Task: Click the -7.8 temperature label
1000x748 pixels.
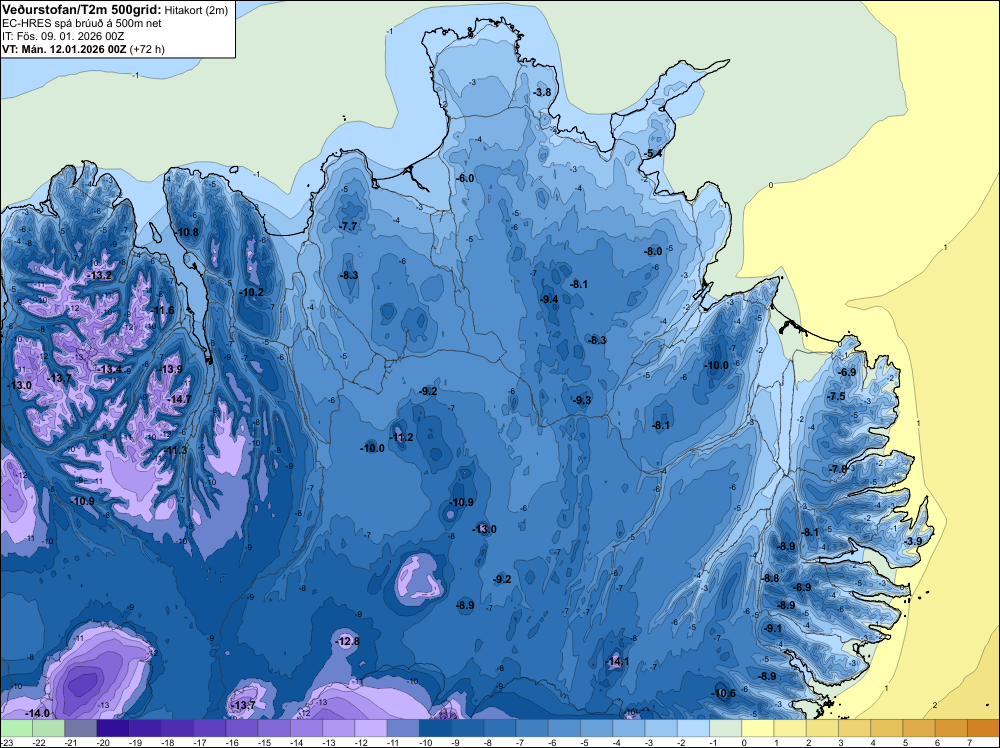Action: click(838, 469)
